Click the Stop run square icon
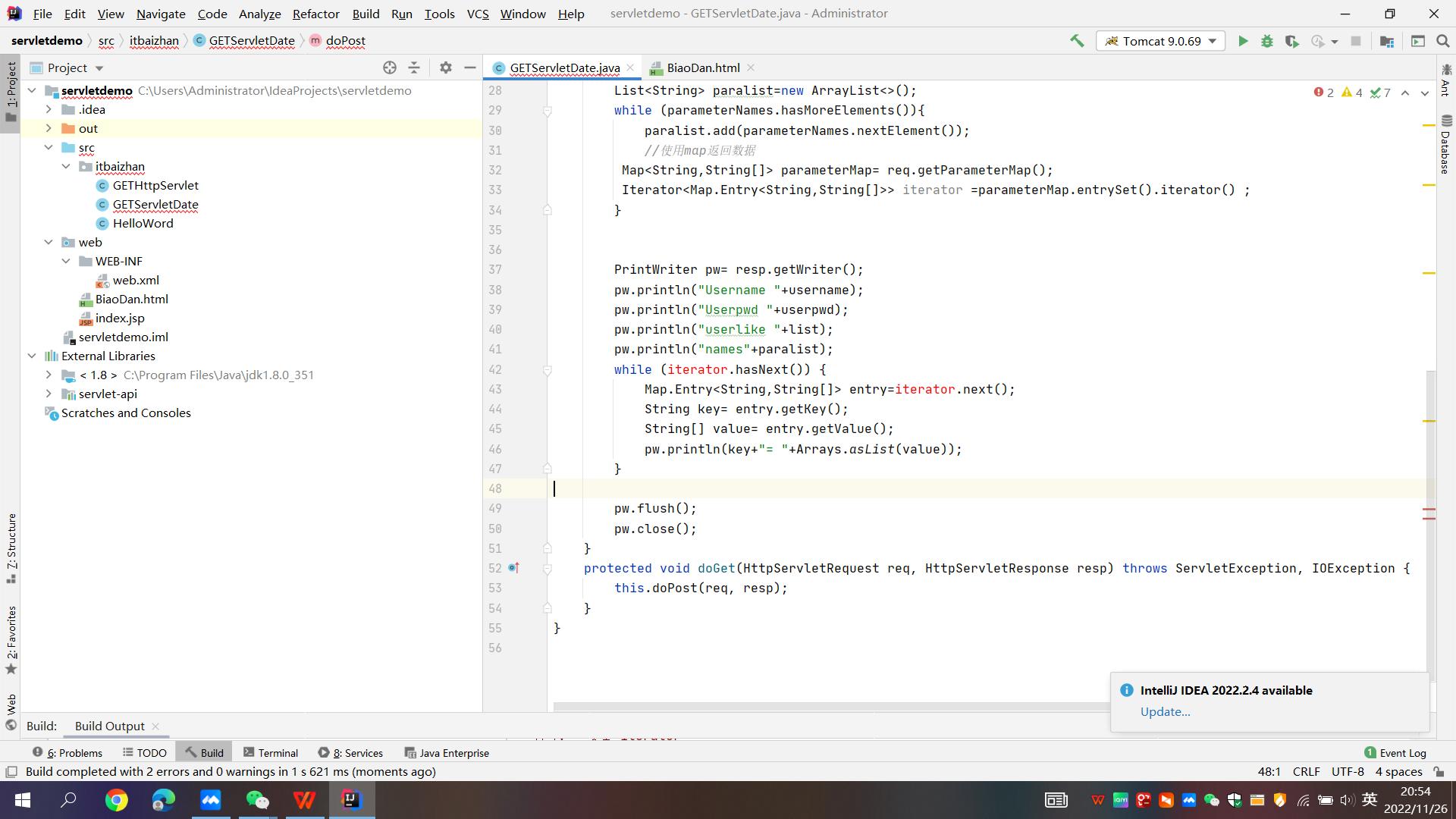 (x=1356, y=41)
